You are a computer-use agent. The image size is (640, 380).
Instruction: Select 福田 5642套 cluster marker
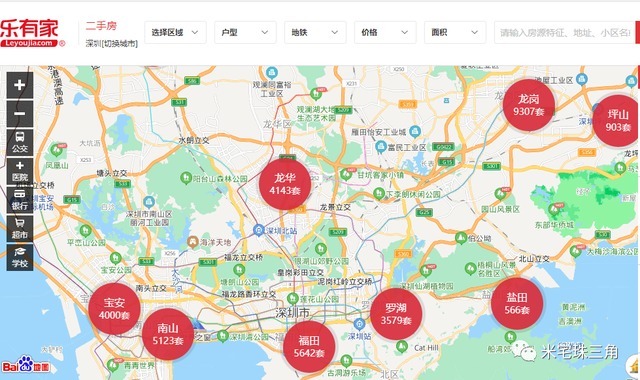click(x=309, y=347)
